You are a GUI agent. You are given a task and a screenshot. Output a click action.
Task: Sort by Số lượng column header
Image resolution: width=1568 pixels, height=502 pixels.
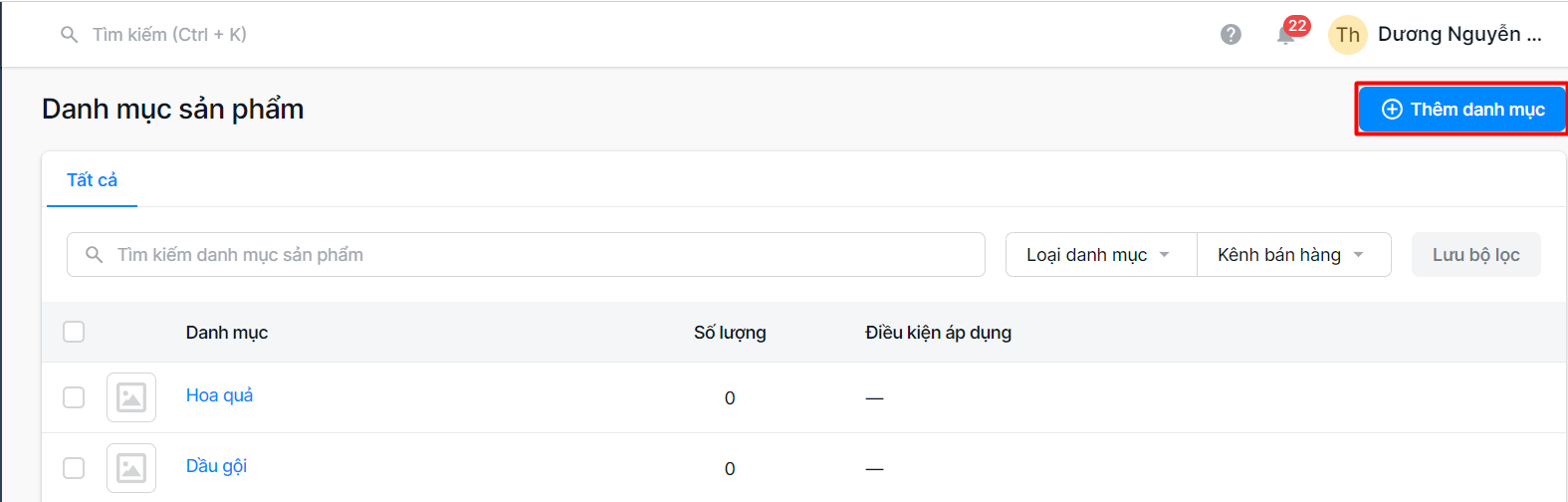pos(730,333)
